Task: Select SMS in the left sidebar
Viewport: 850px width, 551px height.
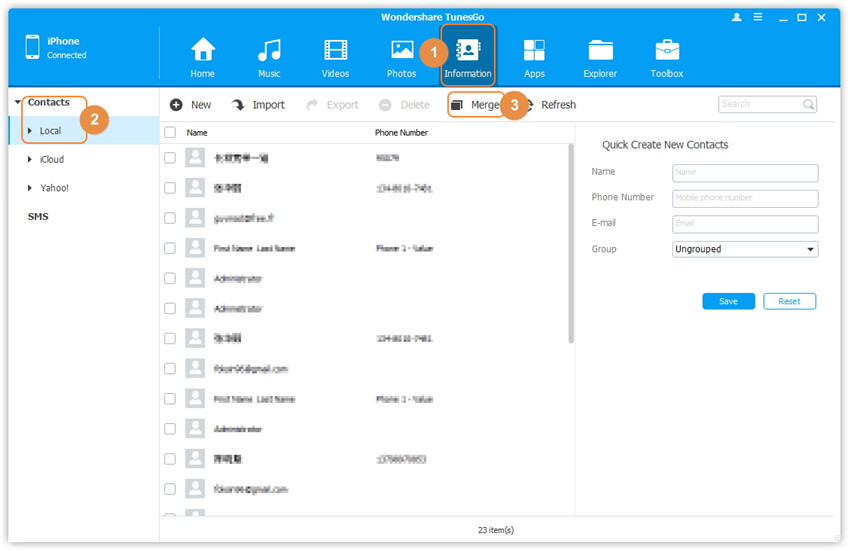Action: (x=38, y=217)
